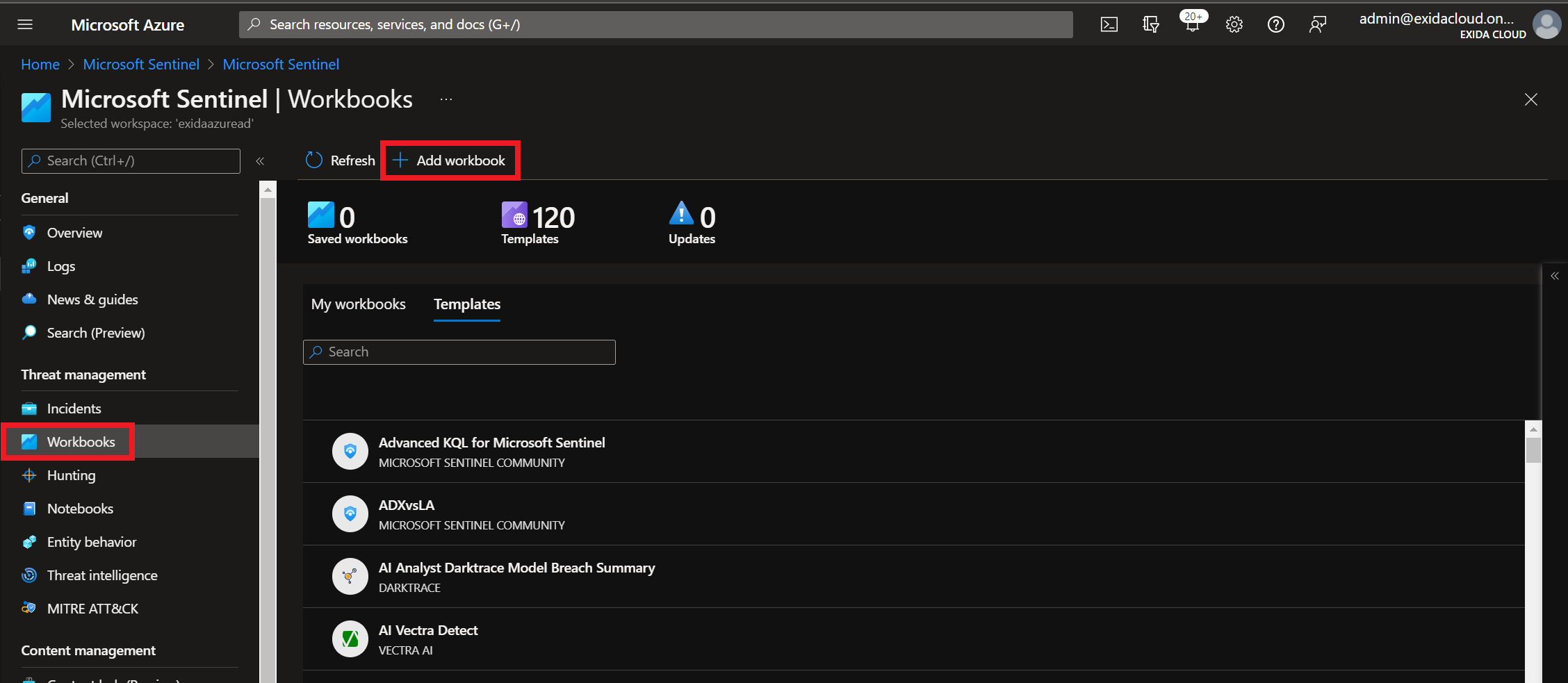The image size is (1568, 683).
Task: Collapse the Sentinel navigation sidebar
Action: tap(261, 161)
